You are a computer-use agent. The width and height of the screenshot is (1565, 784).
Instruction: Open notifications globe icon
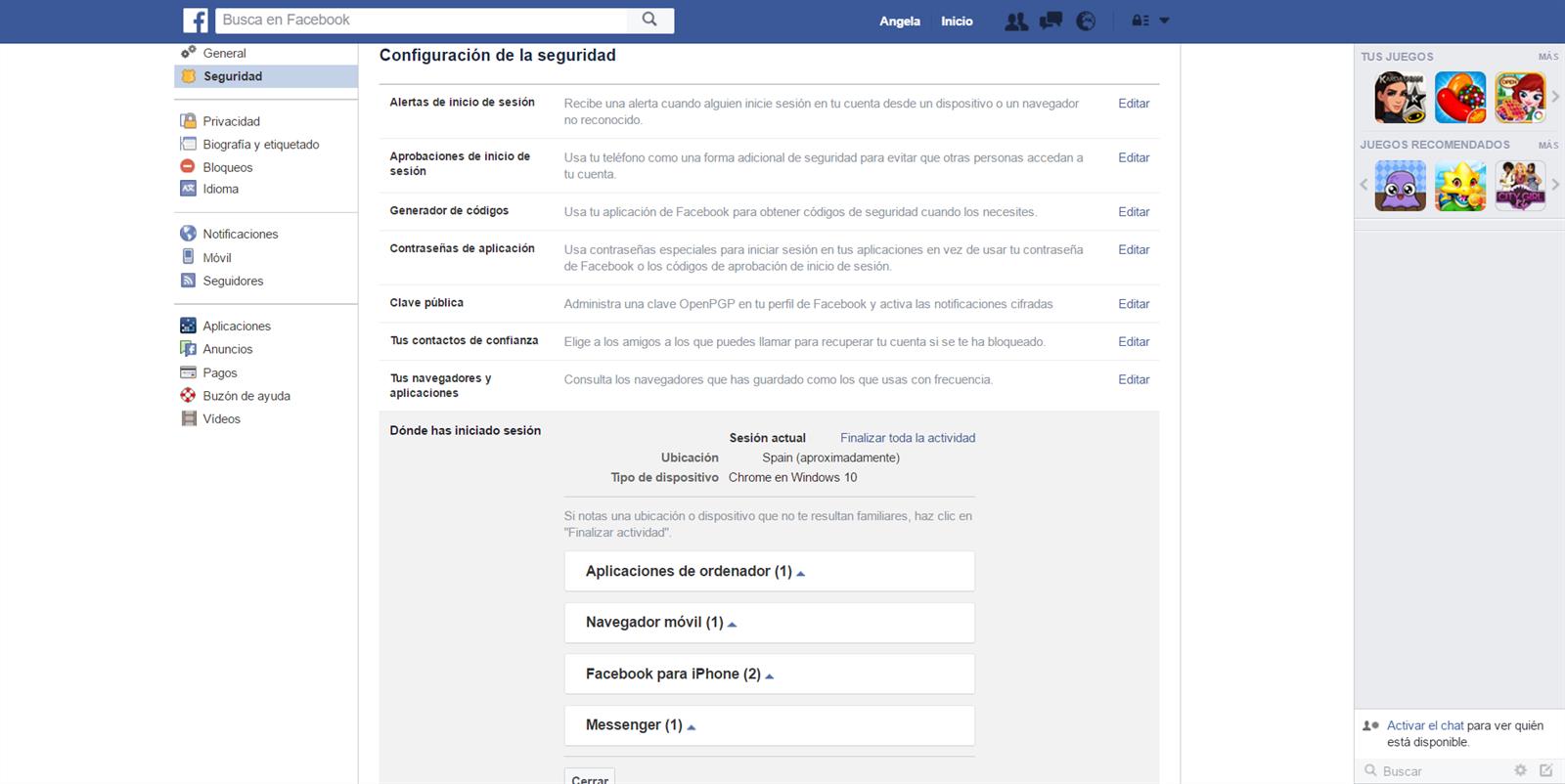tap(1086, 21)
